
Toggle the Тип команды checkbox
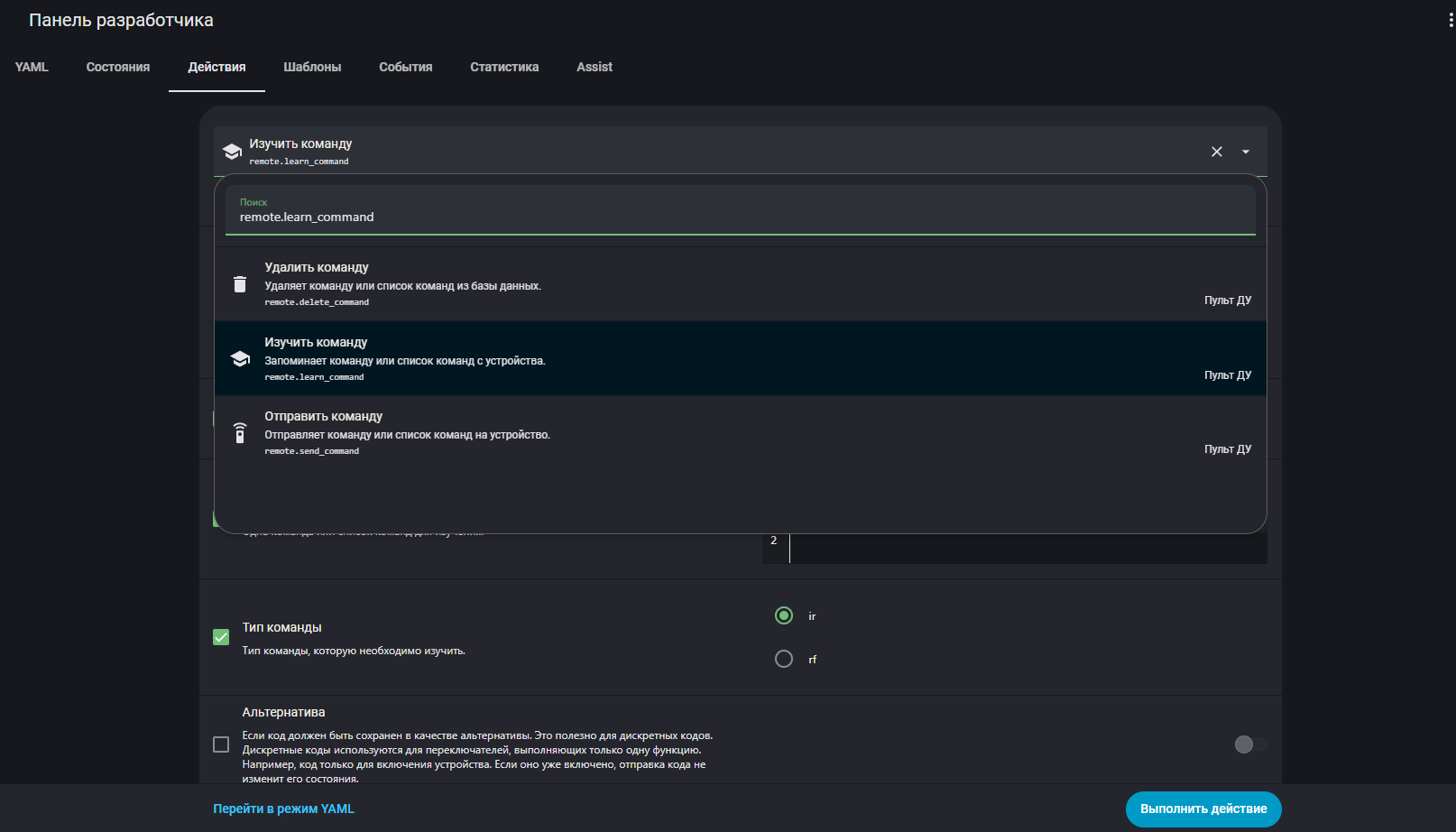pos(221,637)
